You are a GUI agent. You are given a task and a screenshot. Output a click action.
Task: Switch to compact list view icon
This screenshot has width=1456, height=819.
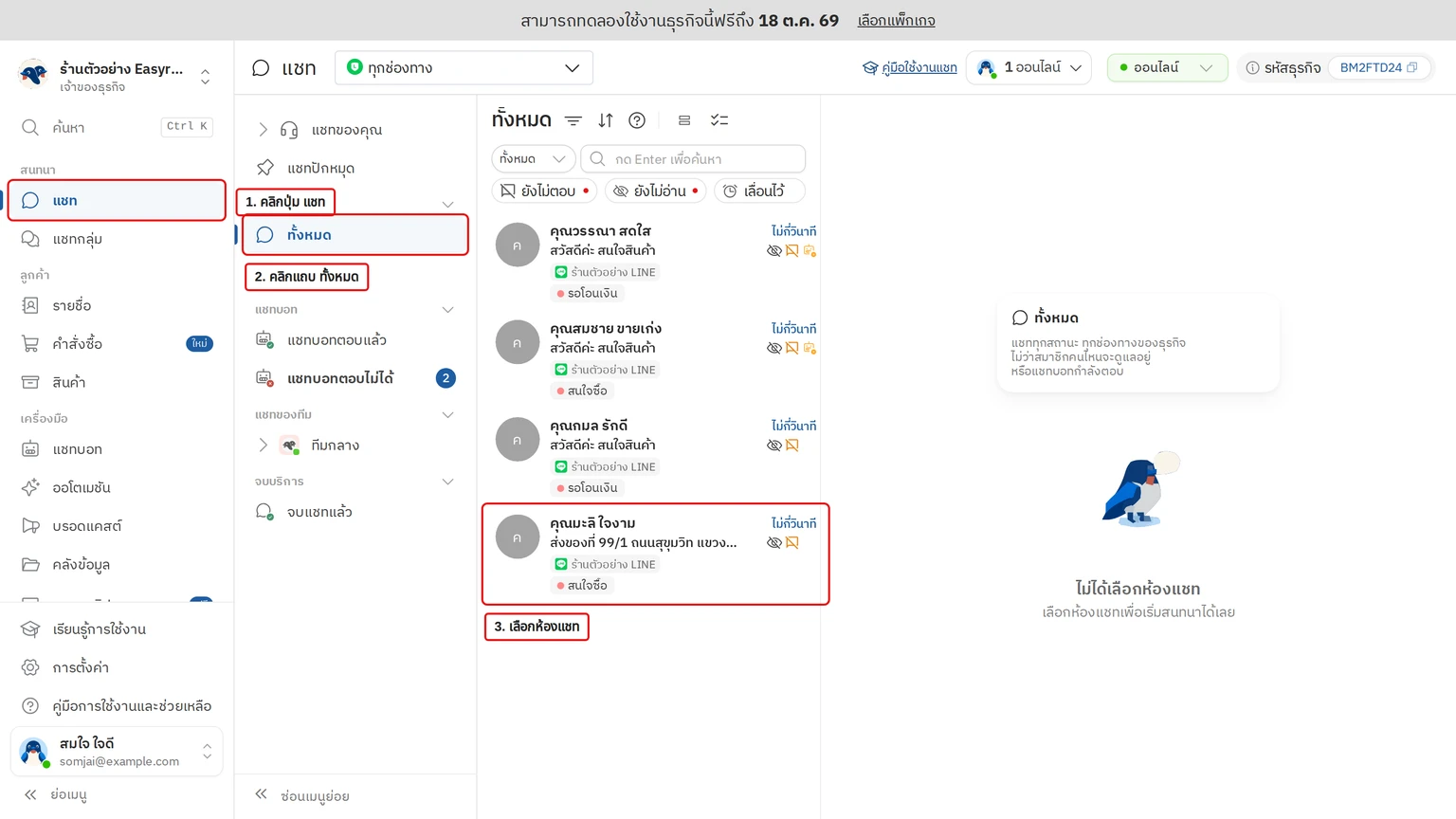(684, 120)
